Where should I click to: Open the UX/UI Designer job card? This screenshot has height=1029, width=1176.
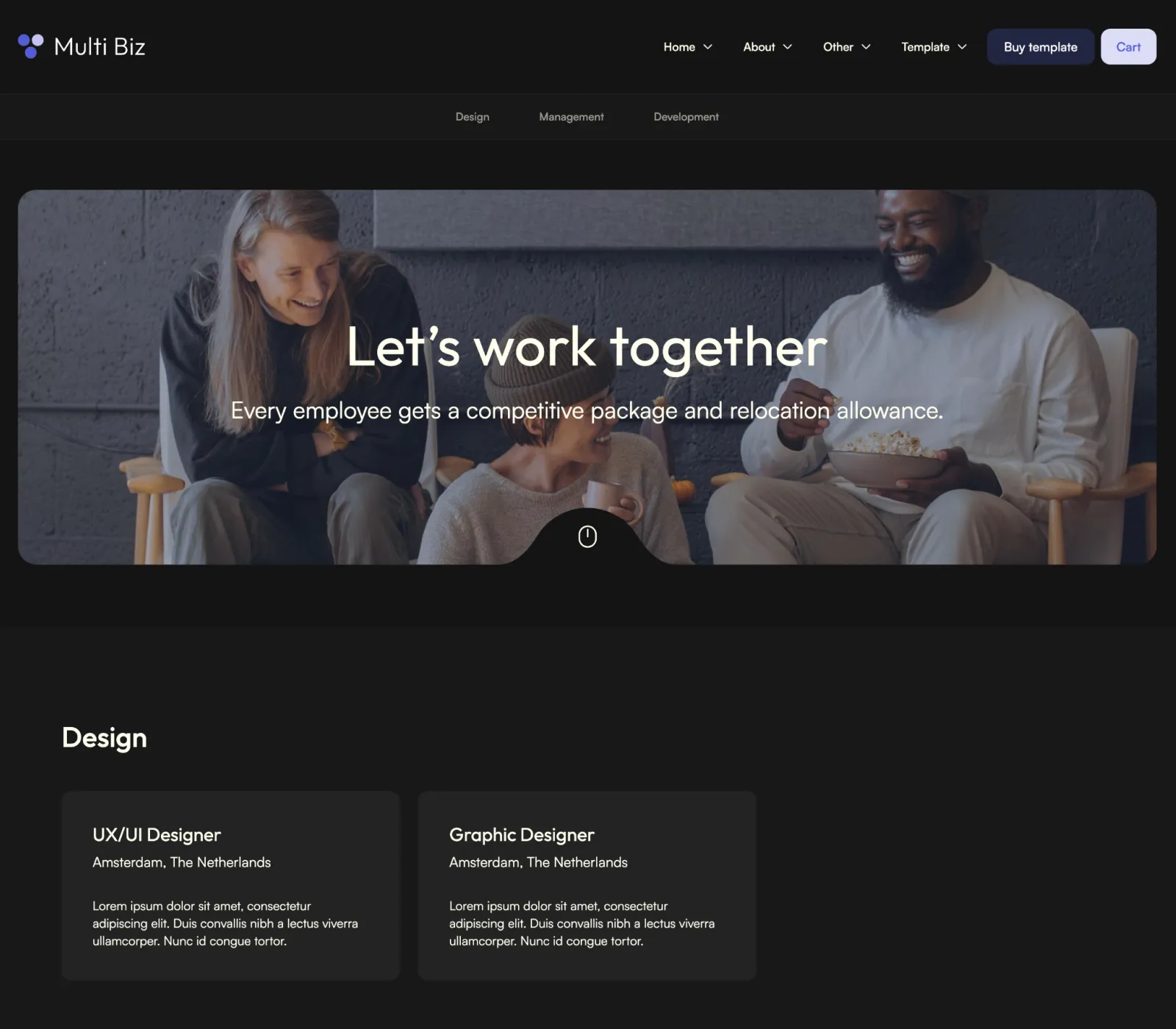pyautogui.click(x=231, y=886)
